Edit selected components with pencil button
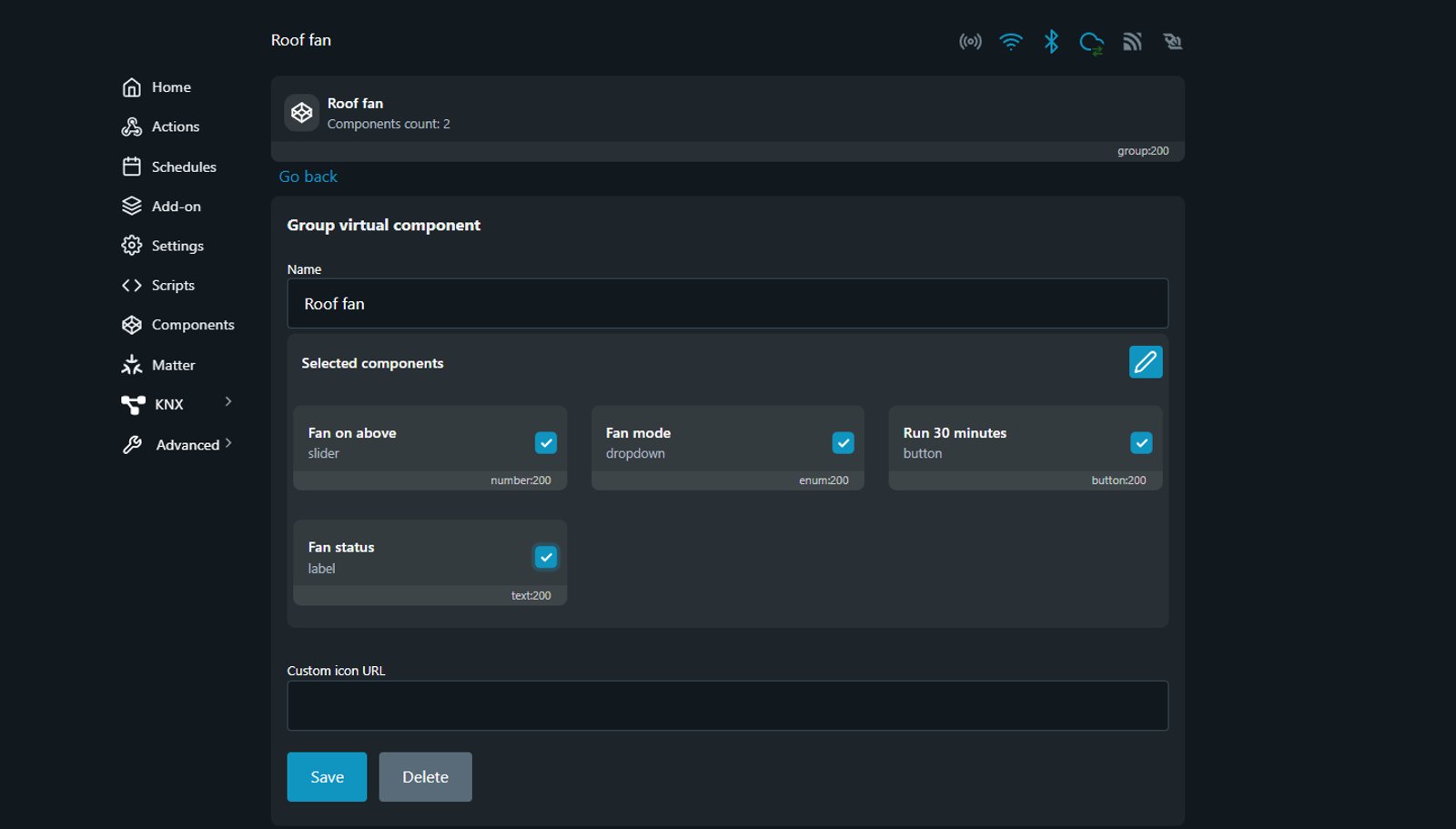This screenshot has width=1456, height=829. [1146, 362]
